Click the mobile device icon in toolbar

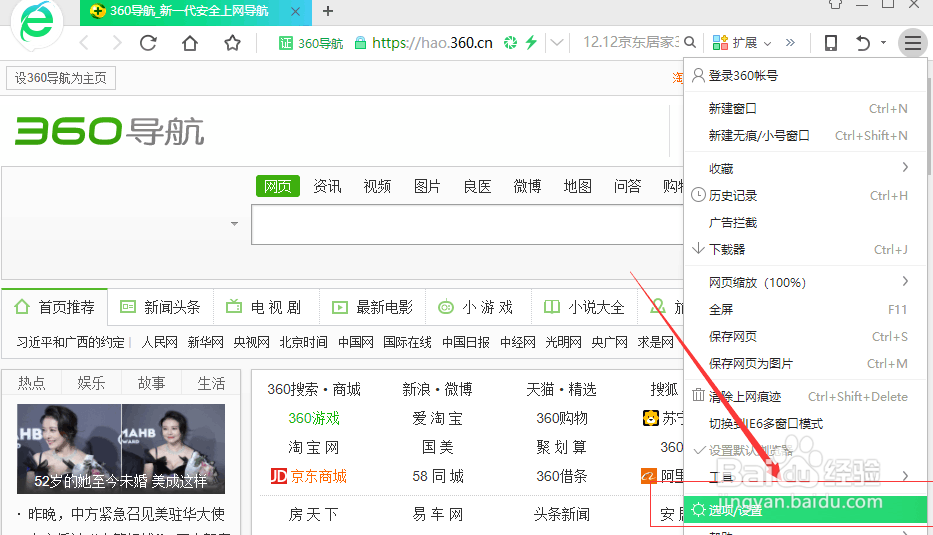831,42
